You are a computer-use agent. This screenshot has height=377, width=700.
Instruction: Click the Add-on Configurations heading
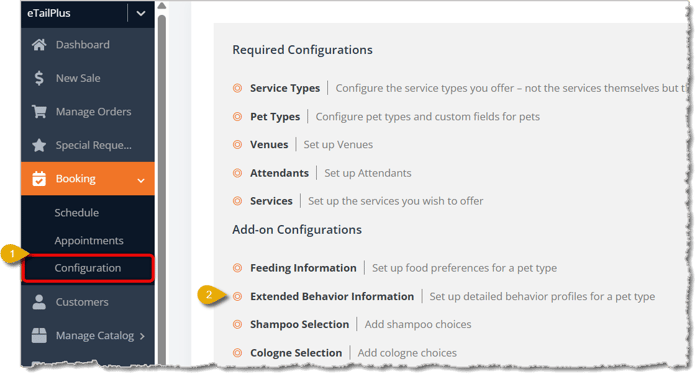click(x=297, y=230)
